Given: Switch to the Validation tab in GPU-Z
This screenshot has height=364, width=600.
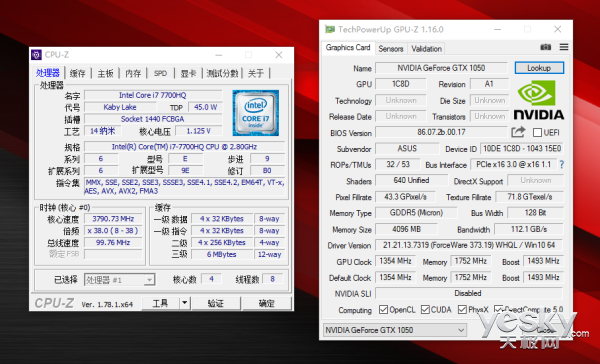Looking at the screenshot, I should tap(426, 49).
